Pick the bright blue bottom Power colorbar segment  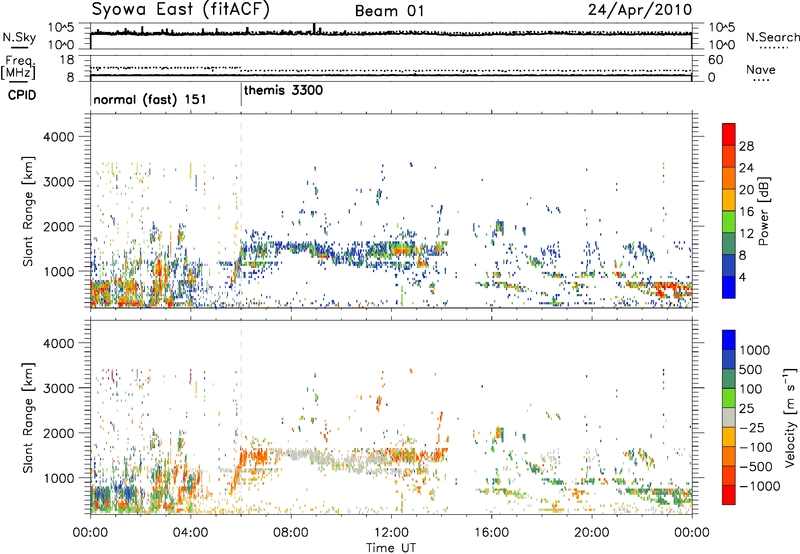pyautogui.click(x=729, y=287)
